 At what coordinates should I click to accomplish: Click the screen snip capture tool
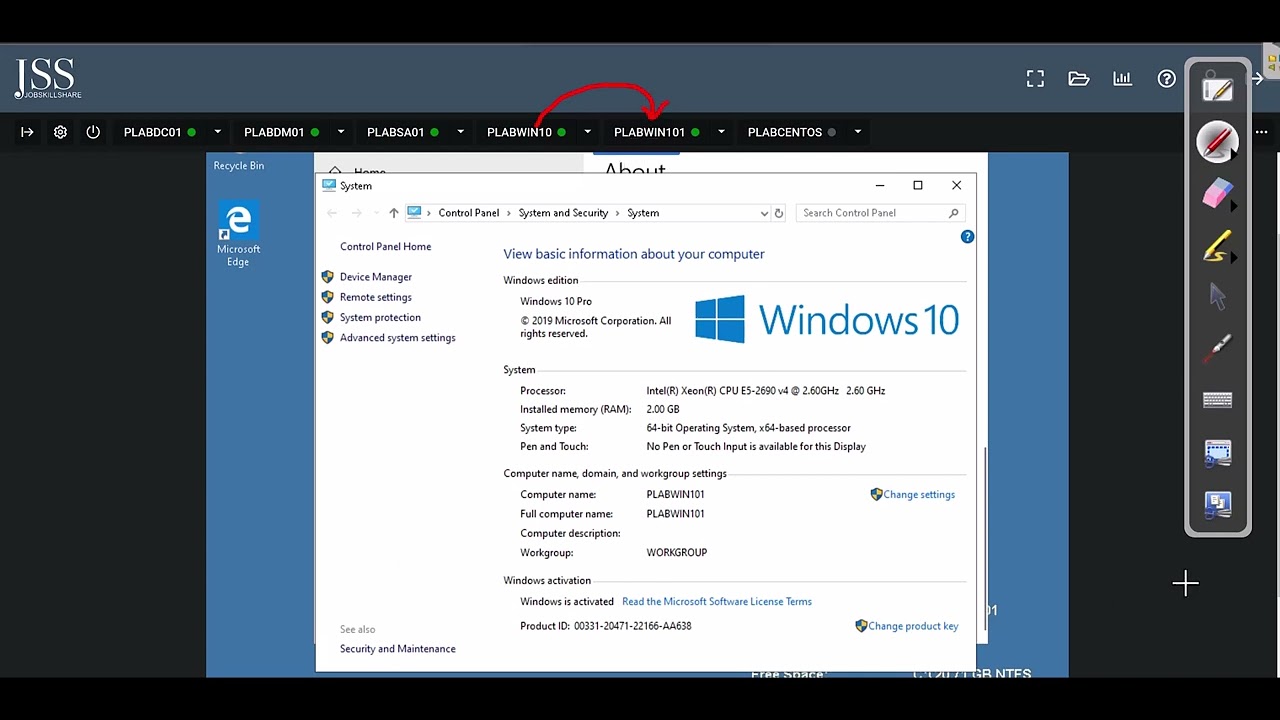[1217, 453]
